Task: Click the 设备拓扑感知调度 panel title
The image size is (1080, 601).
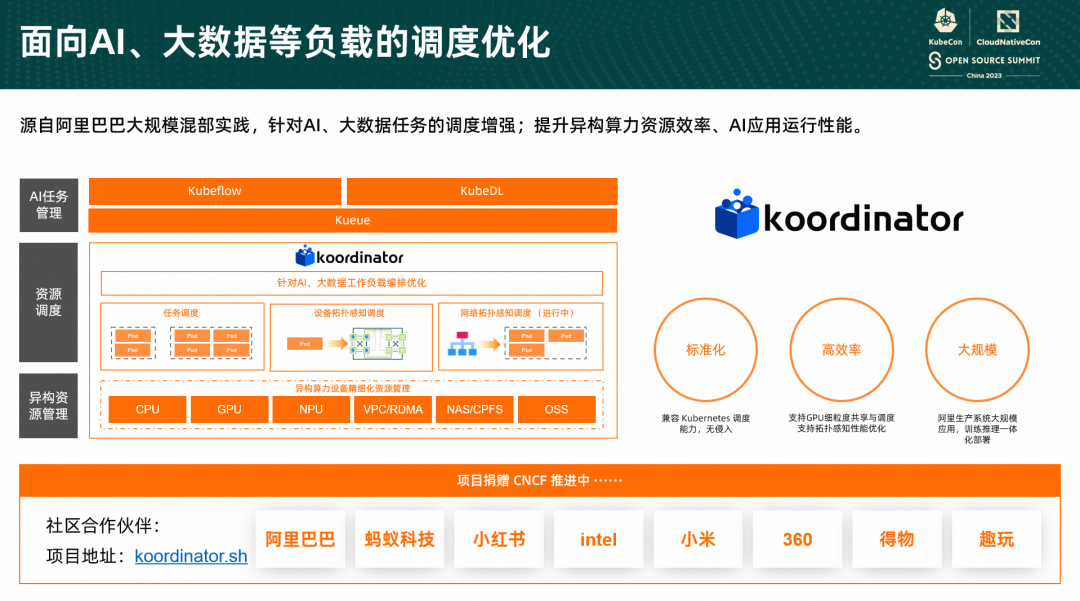Action: (349, 313)
